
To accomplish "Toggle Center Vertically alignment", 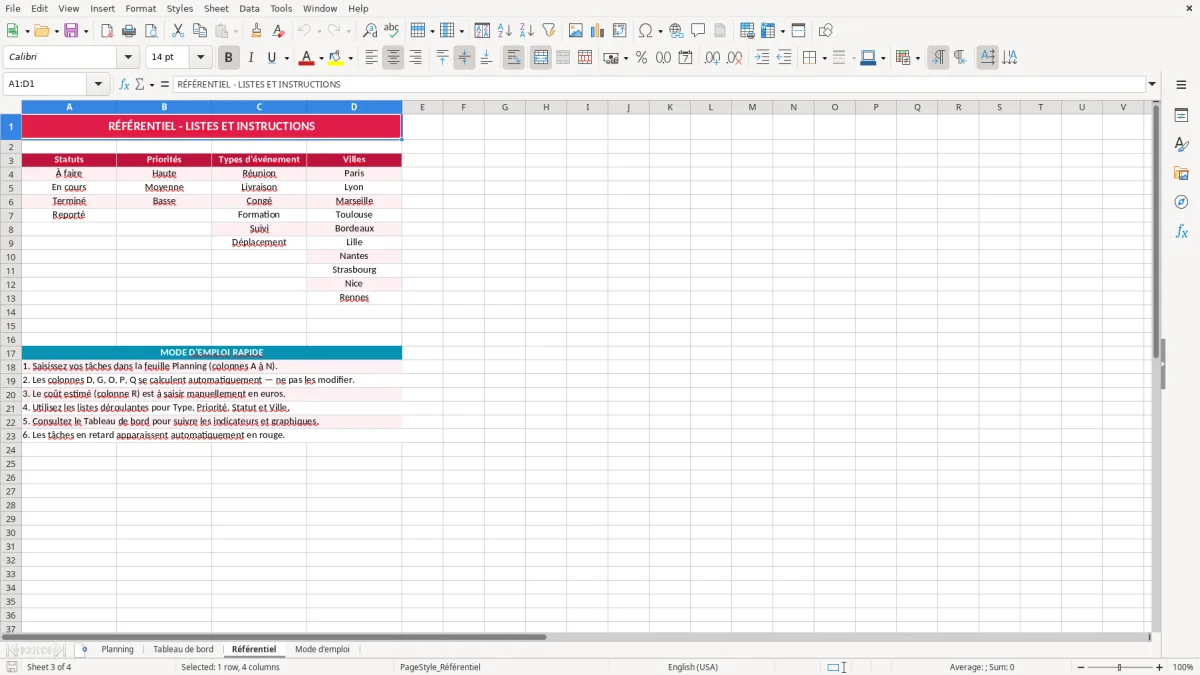I will [x=464, y=58].
